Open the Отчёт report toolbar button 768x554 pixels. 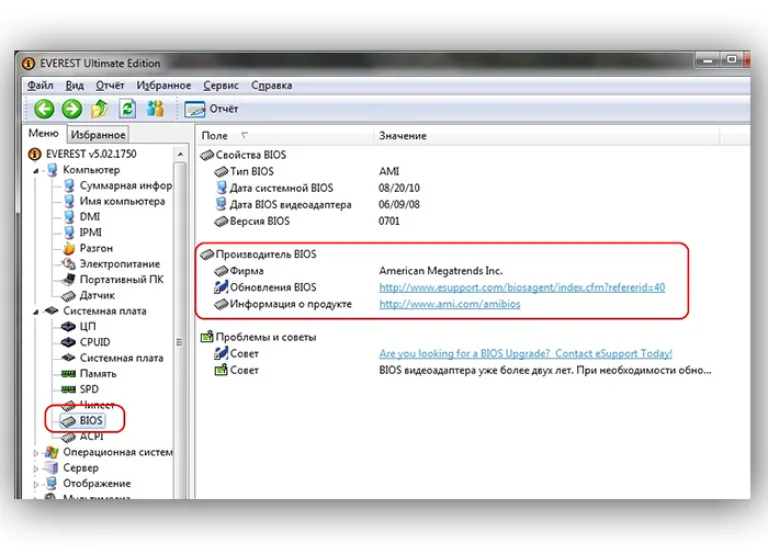(211, 109)
